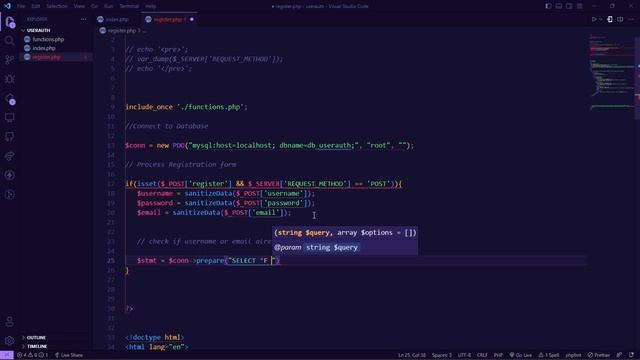This screenshot has height=360, width=640.
Task: Click the VS Code logo in the title bar
Action: [x=7, y=6]
